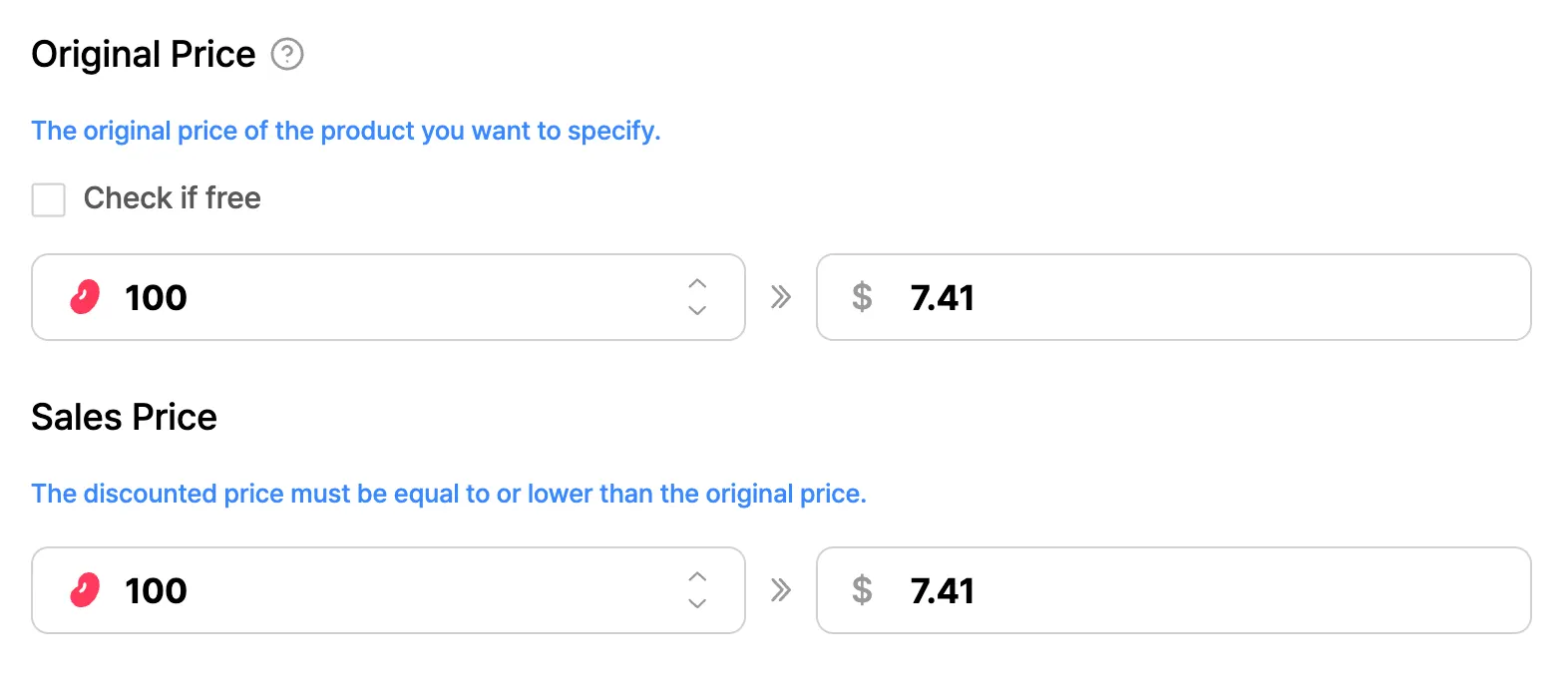The height and width of the screenshot is (686, 1568).
Task: Increase Original Price with the up arrow
Action: click(x=697, y=284)
